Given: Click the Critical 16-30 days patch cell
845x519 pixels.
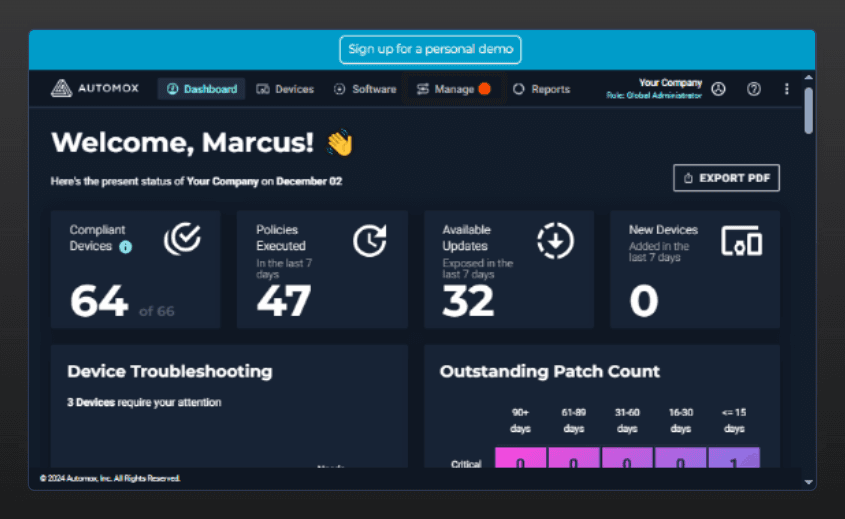Looking at the screenshot, I should pyautogui.click(x=681, y=458).
